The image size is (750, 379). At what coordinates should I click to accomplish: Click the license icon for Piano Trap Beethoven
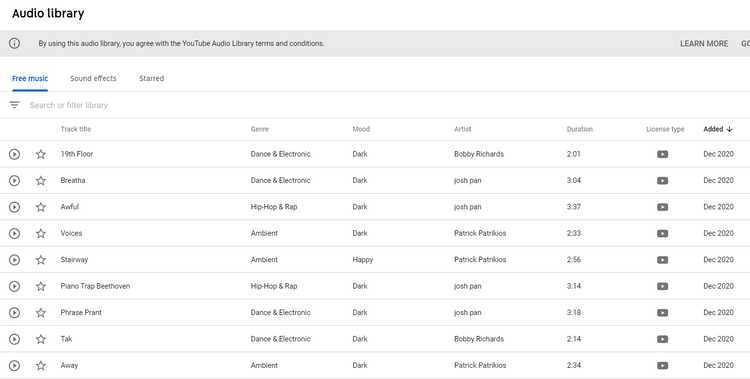point(662,286)
